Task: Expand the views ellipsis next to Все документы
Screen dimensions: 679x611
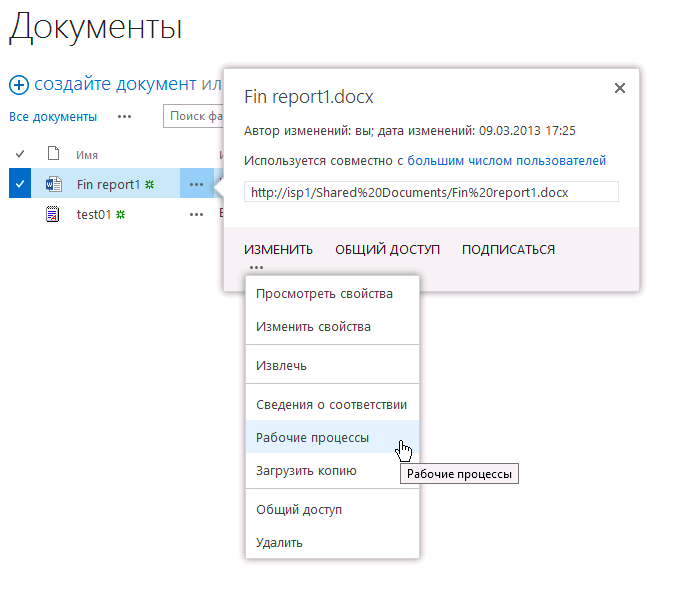Action: [124, 116]
